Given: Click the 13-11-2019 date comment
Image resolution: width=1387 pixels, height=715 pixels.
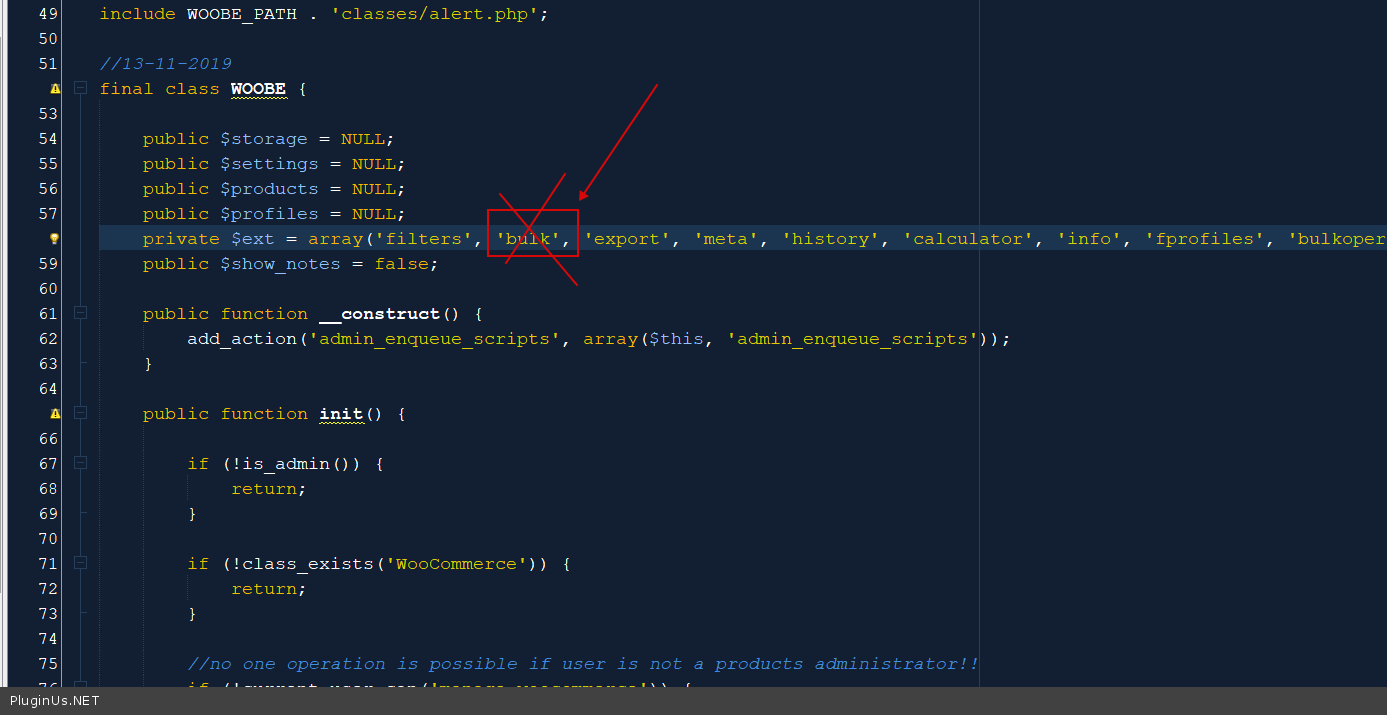Looking at the screenshot, I should pyautogui.click(x=166, y=64).
